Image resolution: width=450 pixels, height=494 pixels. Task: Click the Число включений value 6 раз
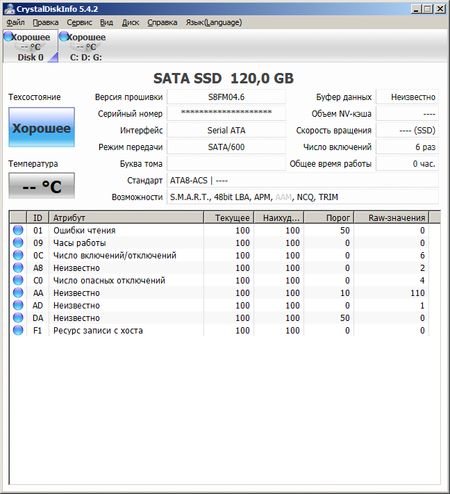(407, 147)
